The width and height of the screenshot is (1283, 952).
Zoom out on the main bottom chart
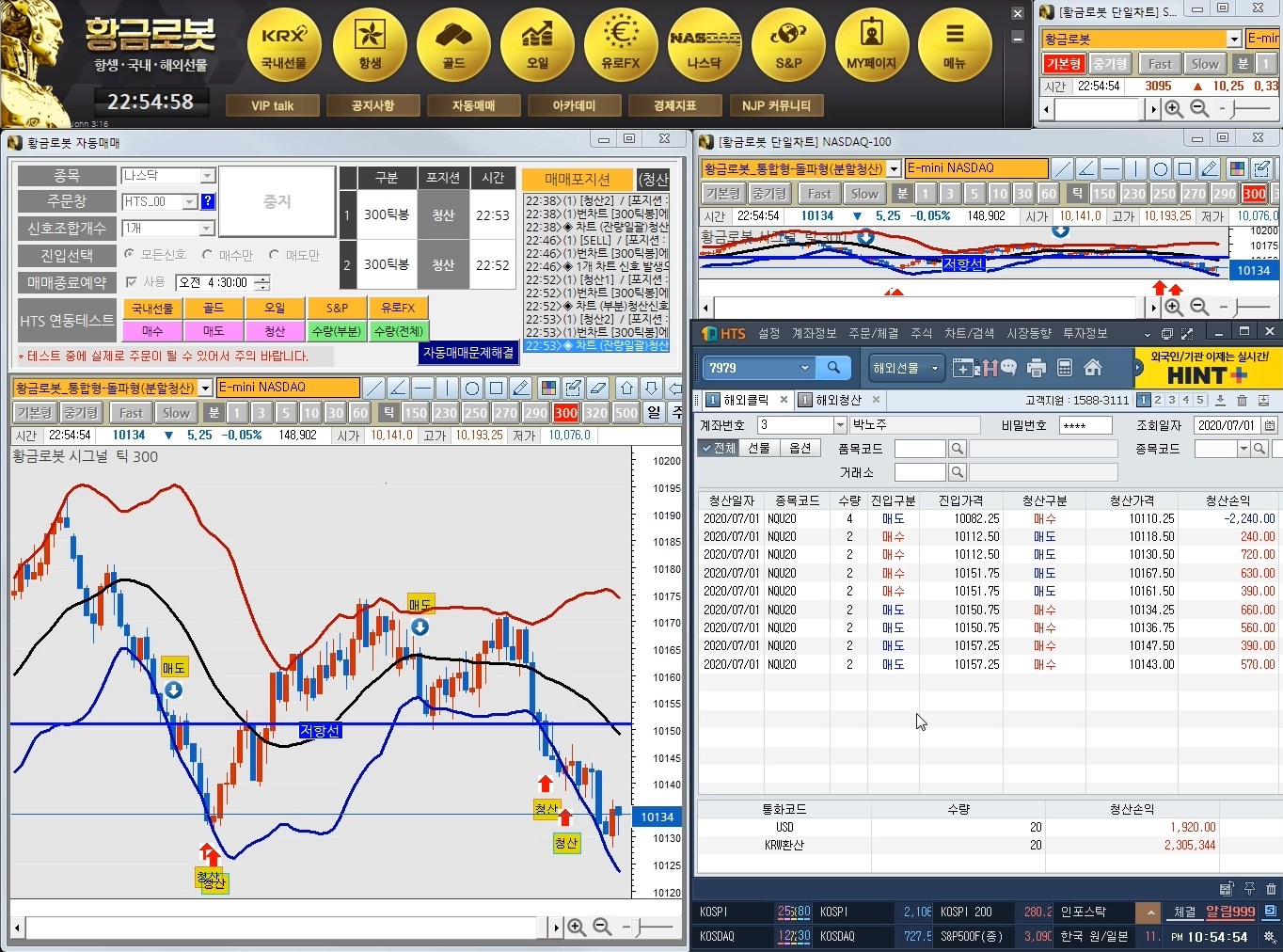[x=602, y=928]
